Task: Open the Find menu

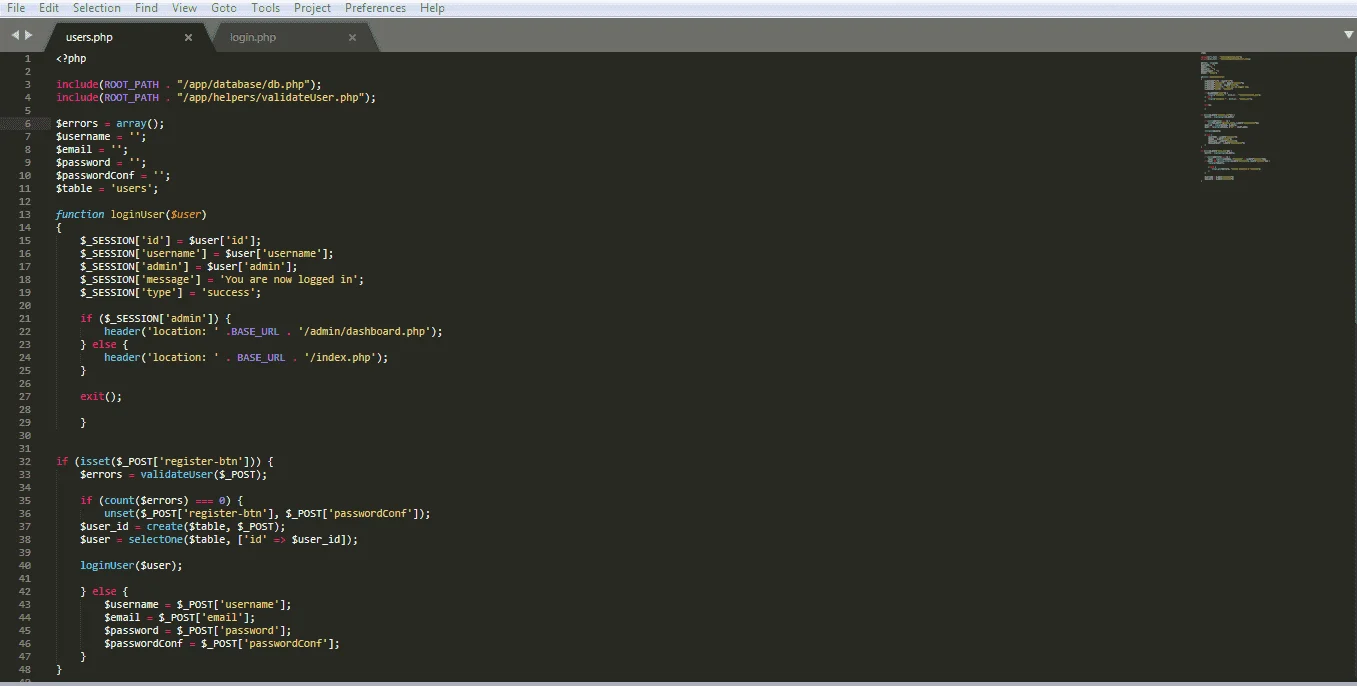Action: click(x=146, y=8)
